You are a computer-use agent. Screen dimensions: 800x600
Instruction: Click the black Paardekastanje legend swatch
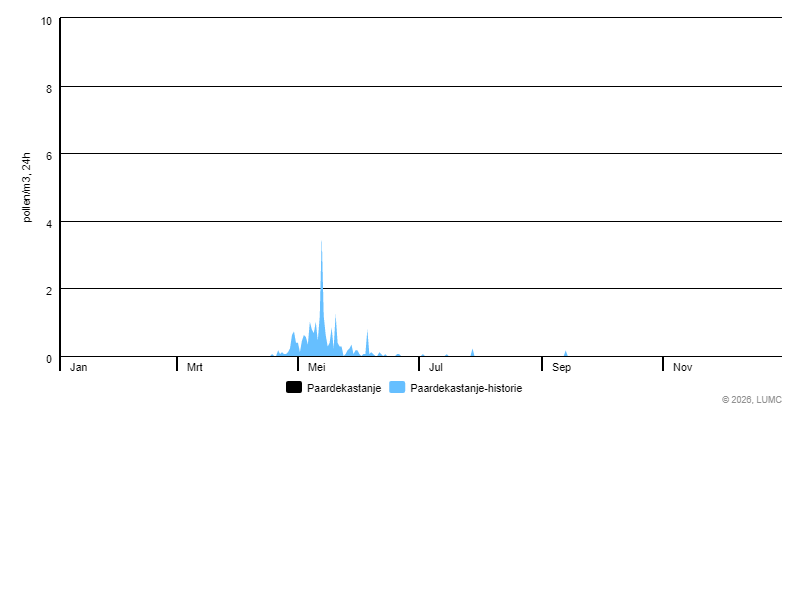tap(294, 387)
